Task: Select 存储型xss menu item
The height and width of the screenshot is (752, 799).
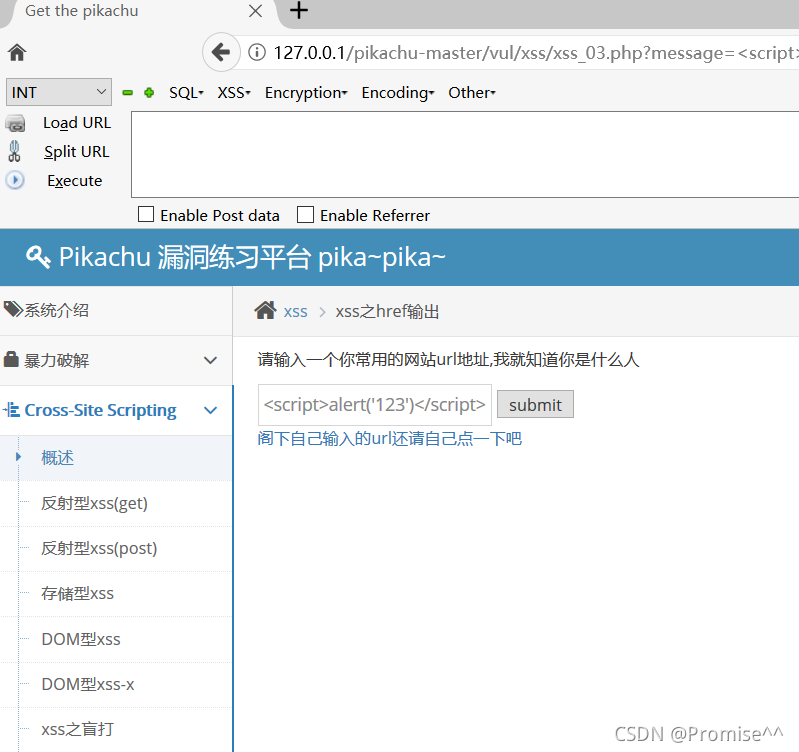Action: [116, 594]
